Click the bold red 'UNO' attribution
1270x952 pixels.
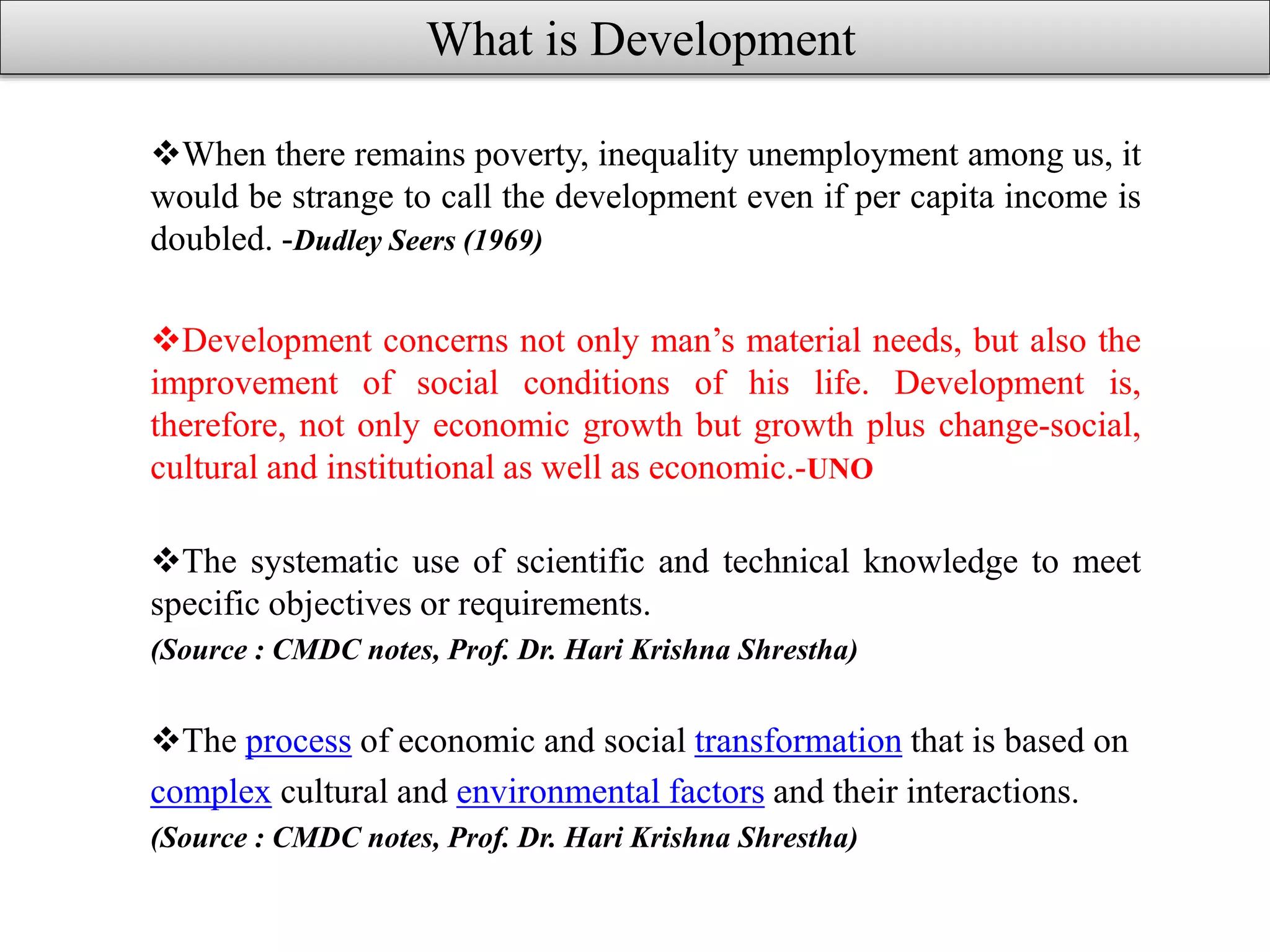[840, 469]
